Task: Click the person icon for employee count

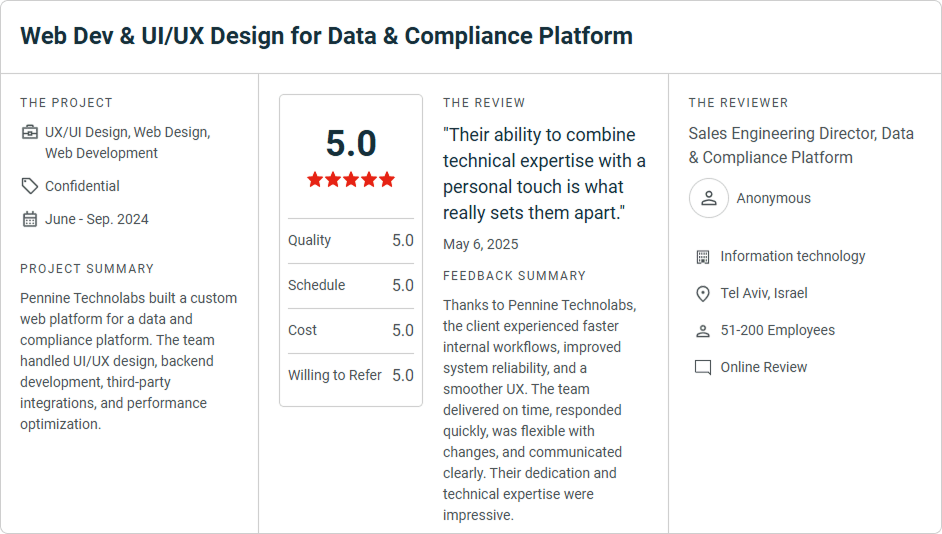Action: click(703, 331)
